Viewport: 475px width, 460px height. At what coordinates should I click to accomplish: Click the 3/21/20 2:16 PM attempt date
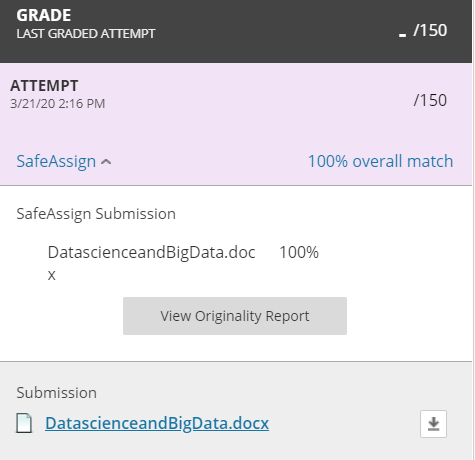point(57,104)
